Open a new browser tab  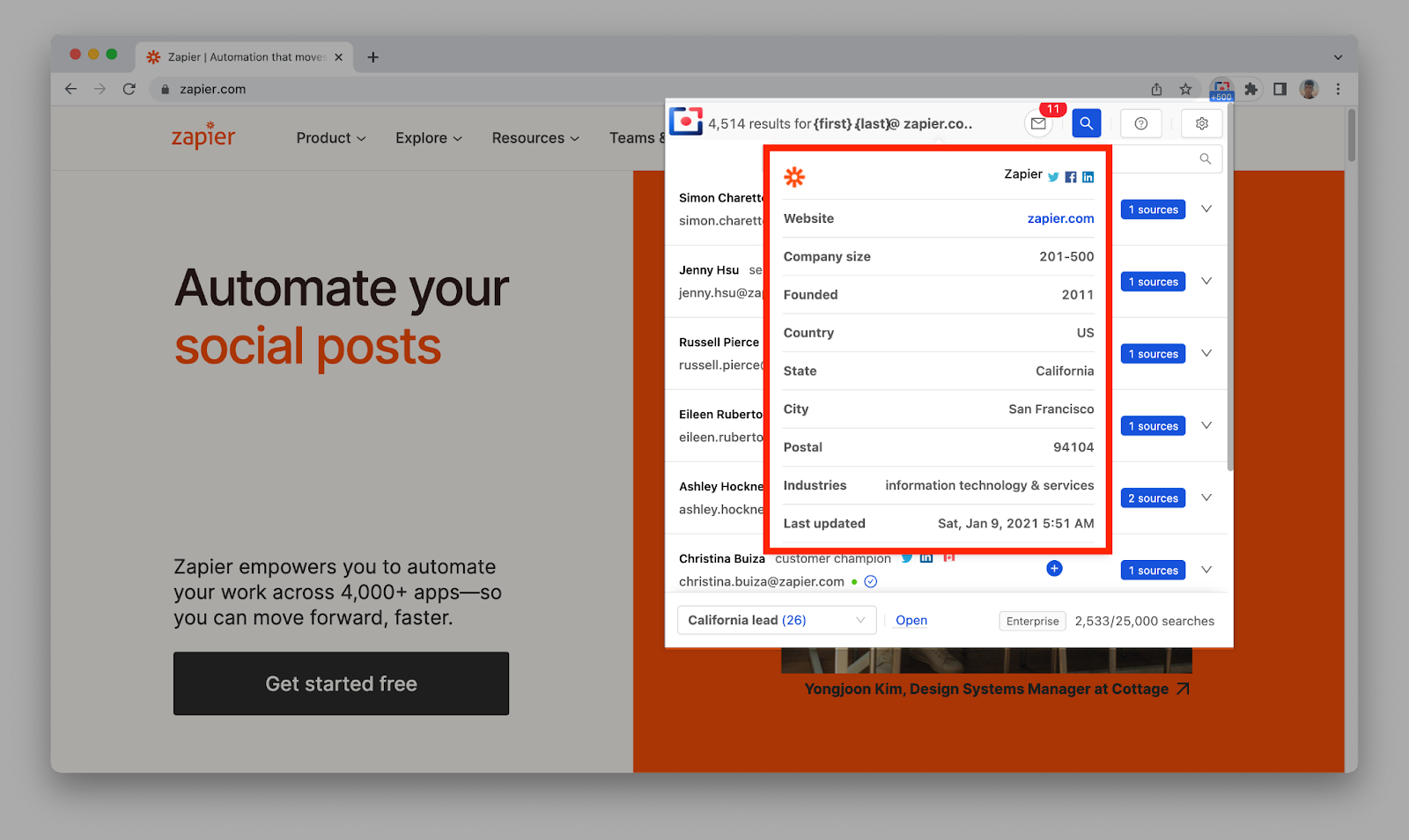click(373, 57)
